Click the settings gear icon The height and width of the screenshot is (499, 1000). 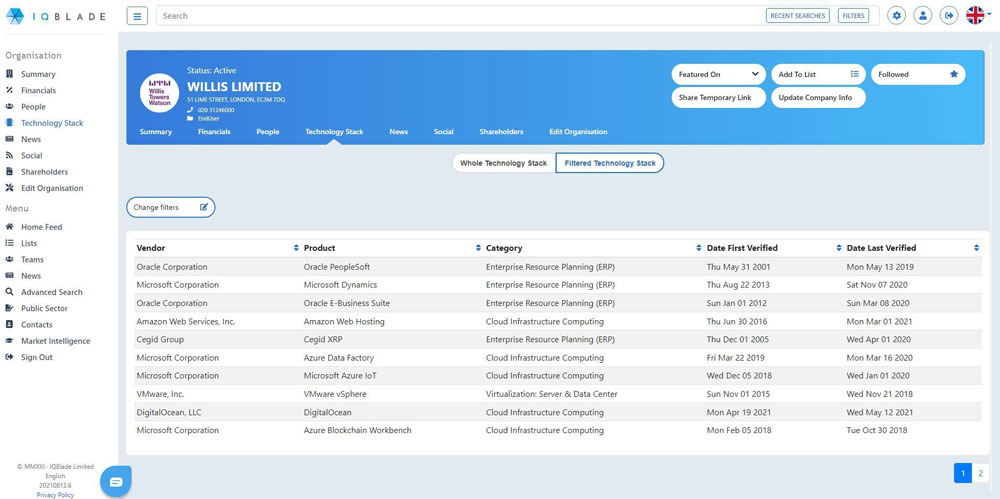pos(897,15)
